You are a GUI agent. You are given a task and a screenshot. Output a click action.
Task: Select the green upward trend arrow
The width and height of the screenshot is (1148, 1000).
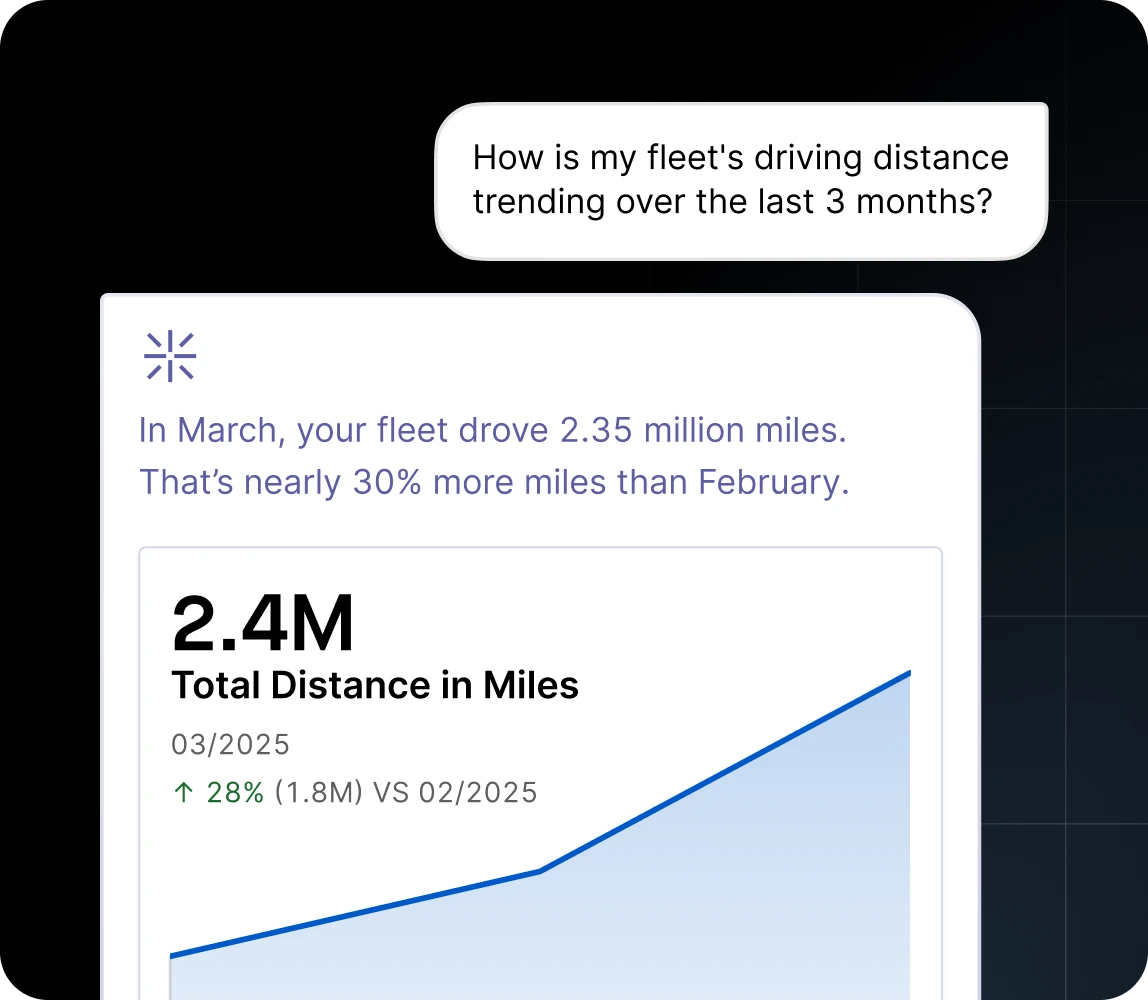(x=181, y=792)
